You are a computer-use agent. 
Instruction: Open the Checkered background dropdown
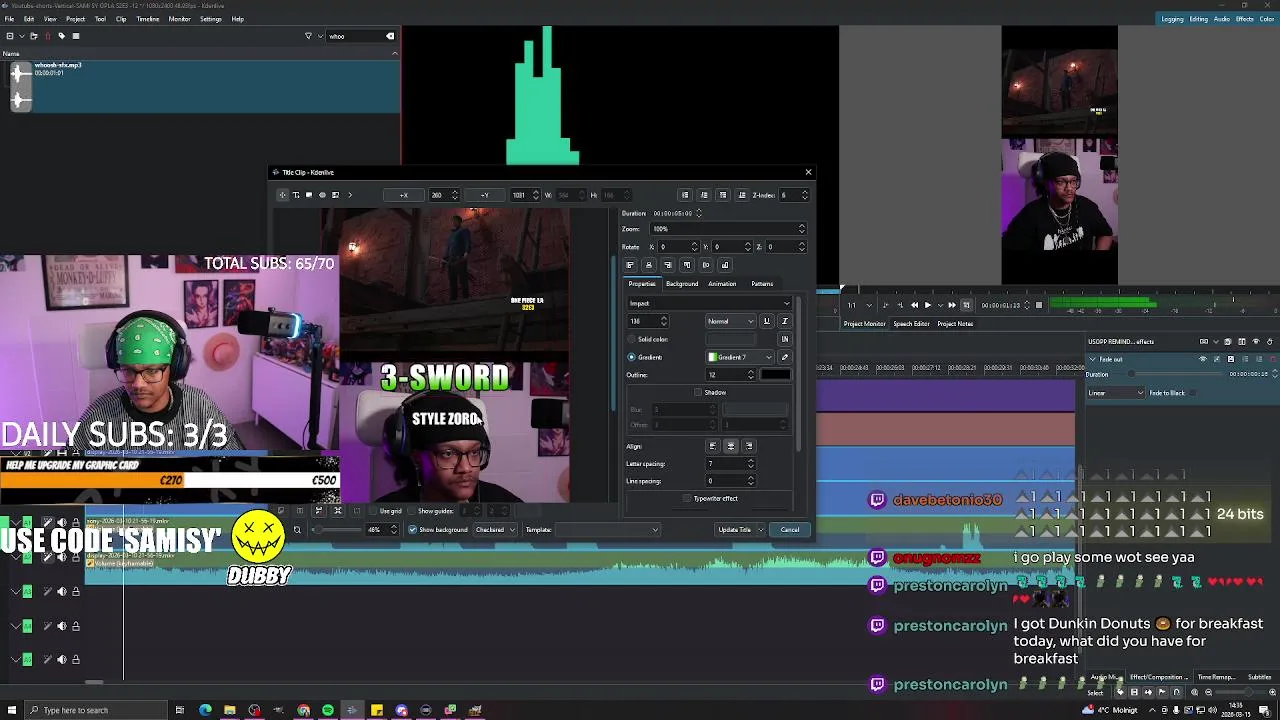pyautogui.click(x=495, y=530)
